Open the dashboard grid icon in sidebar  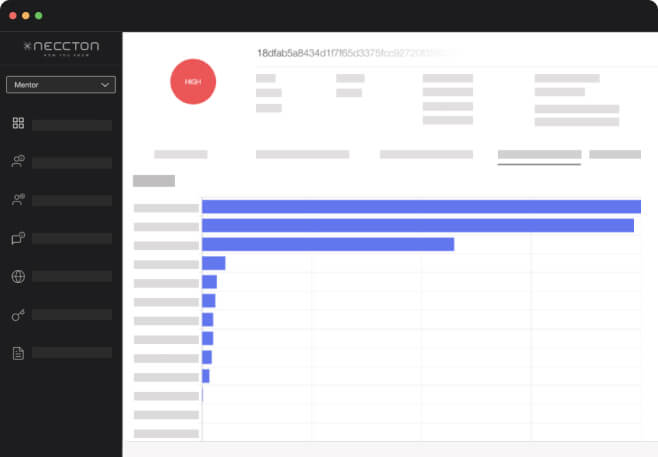pos(18,123)
